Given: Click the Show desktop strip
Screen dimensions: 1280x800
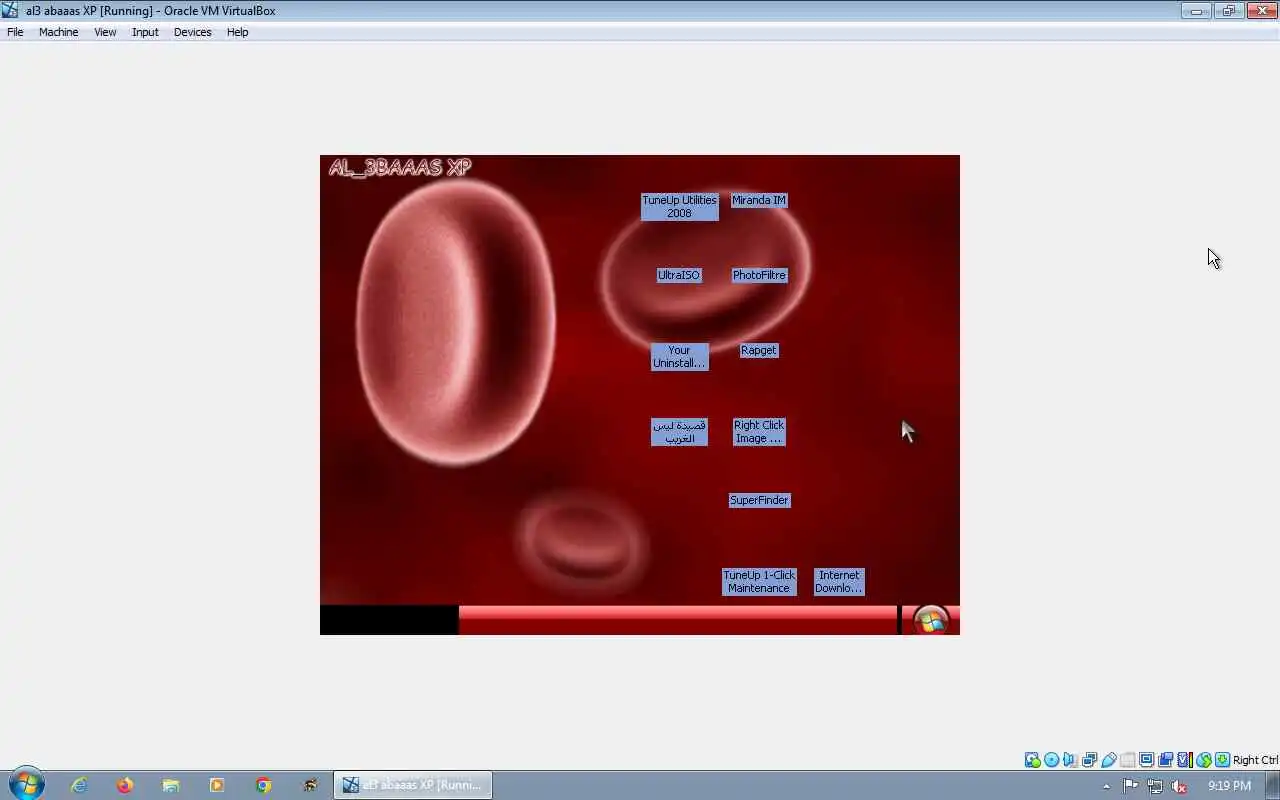Looking at the screenshot, I should (1273, 785).
